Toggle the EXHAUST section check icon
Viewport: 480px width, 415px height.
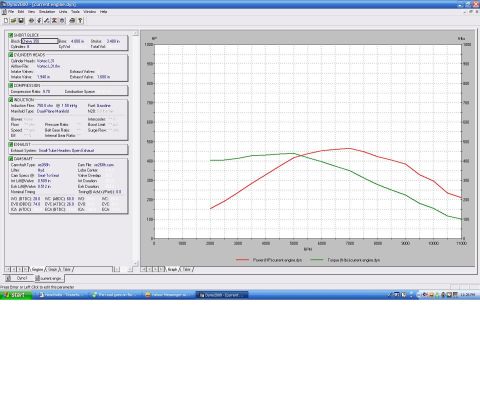[11, 144]
